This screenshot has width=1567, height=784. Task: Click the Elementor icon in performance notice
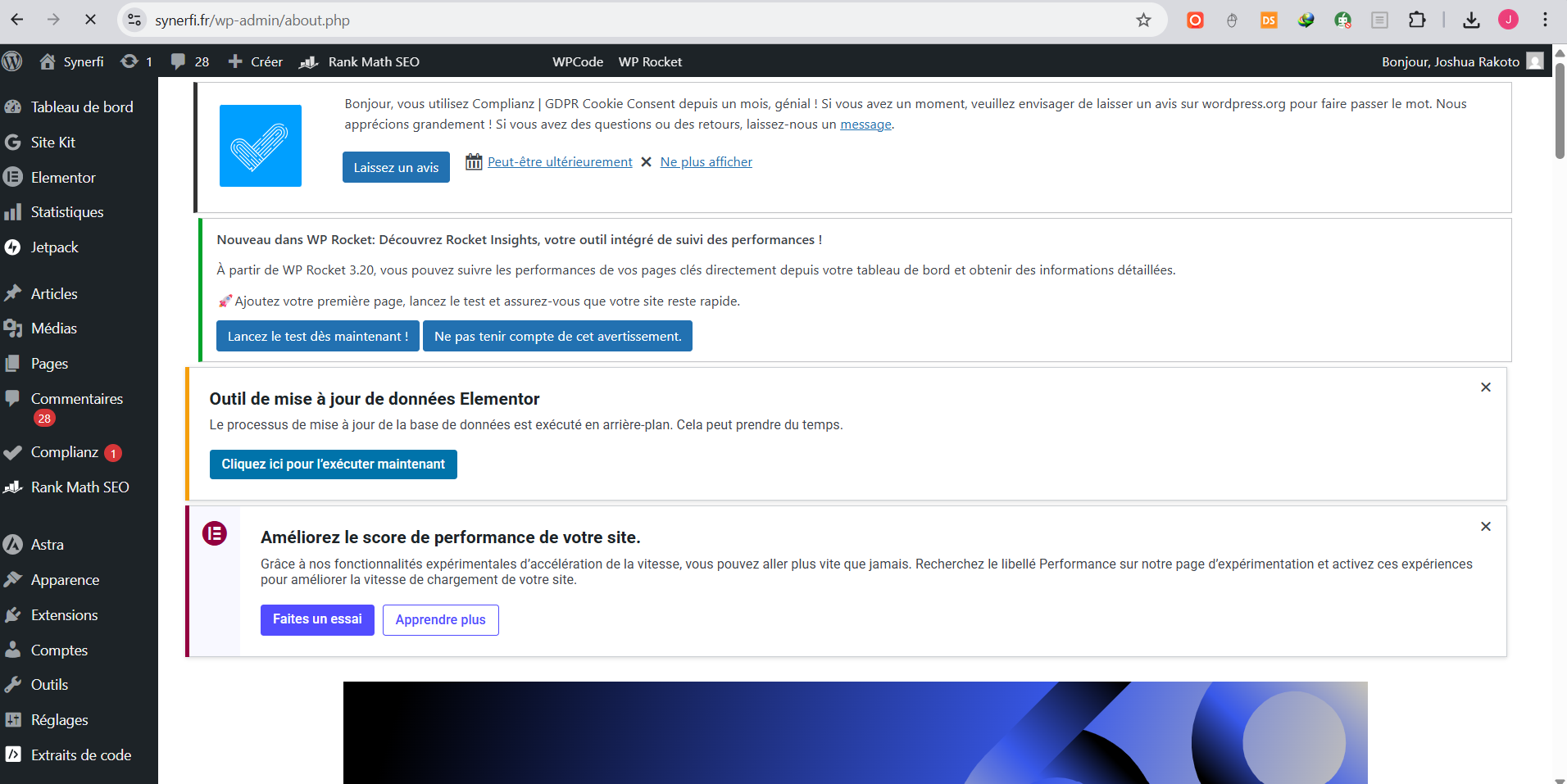pos(215,534)
